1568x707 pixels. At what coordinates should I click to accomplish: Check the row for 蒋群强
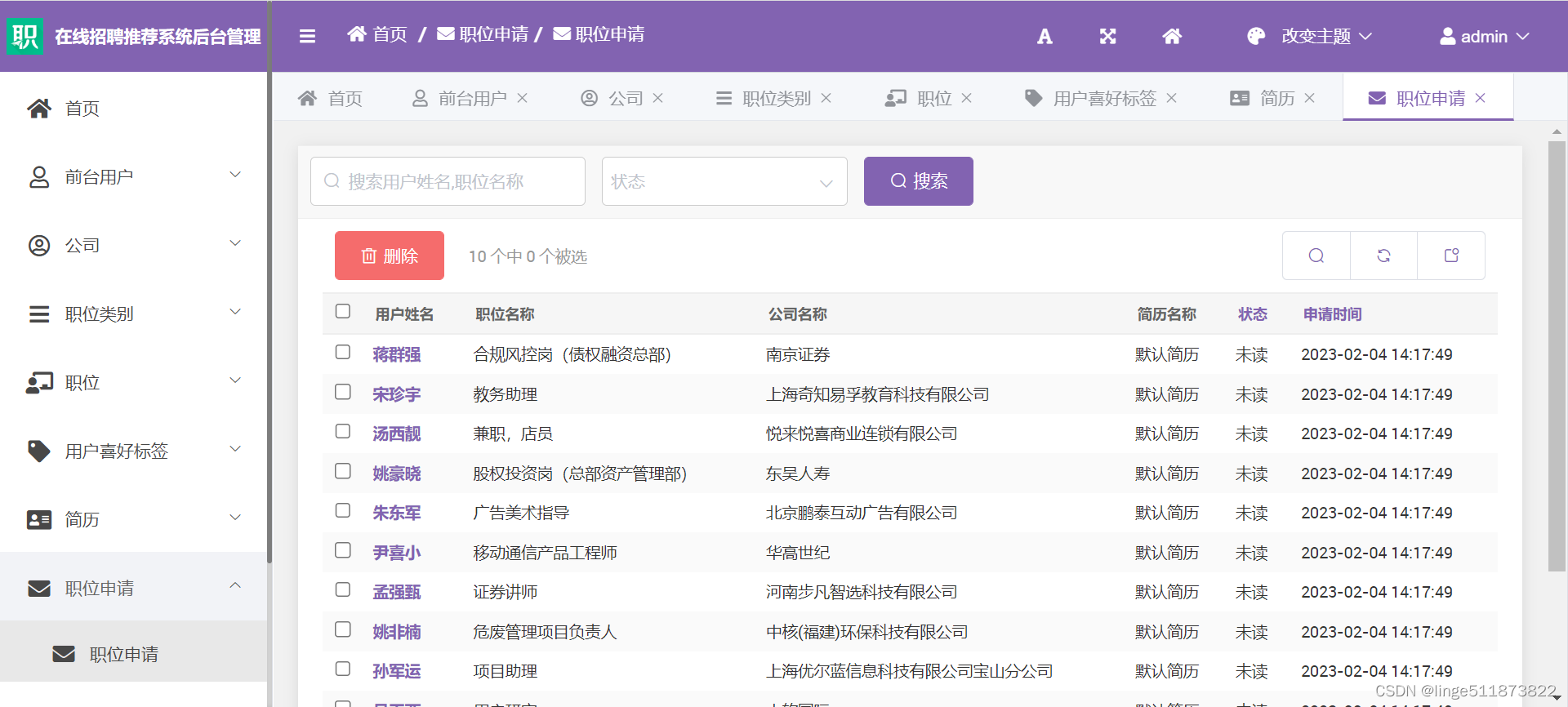343,352
